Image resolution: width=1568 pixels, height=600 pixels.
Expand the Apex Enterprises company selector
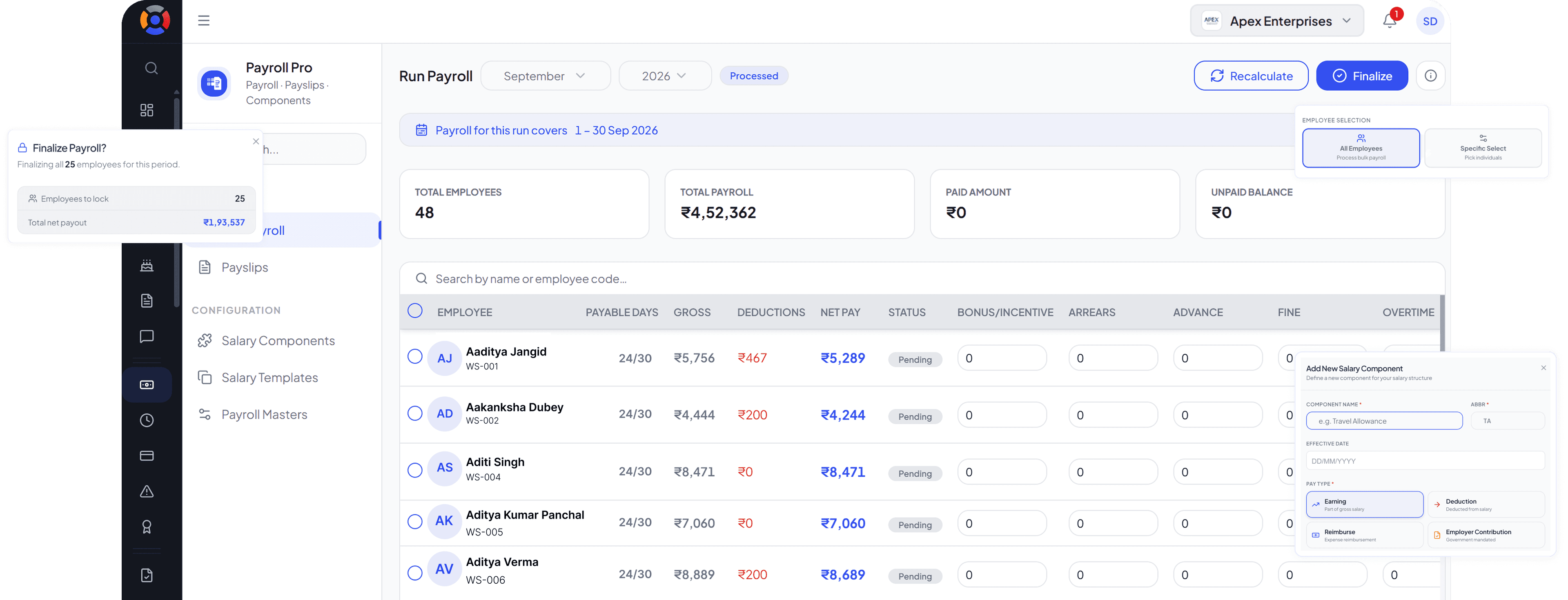tap(1276, 21)
